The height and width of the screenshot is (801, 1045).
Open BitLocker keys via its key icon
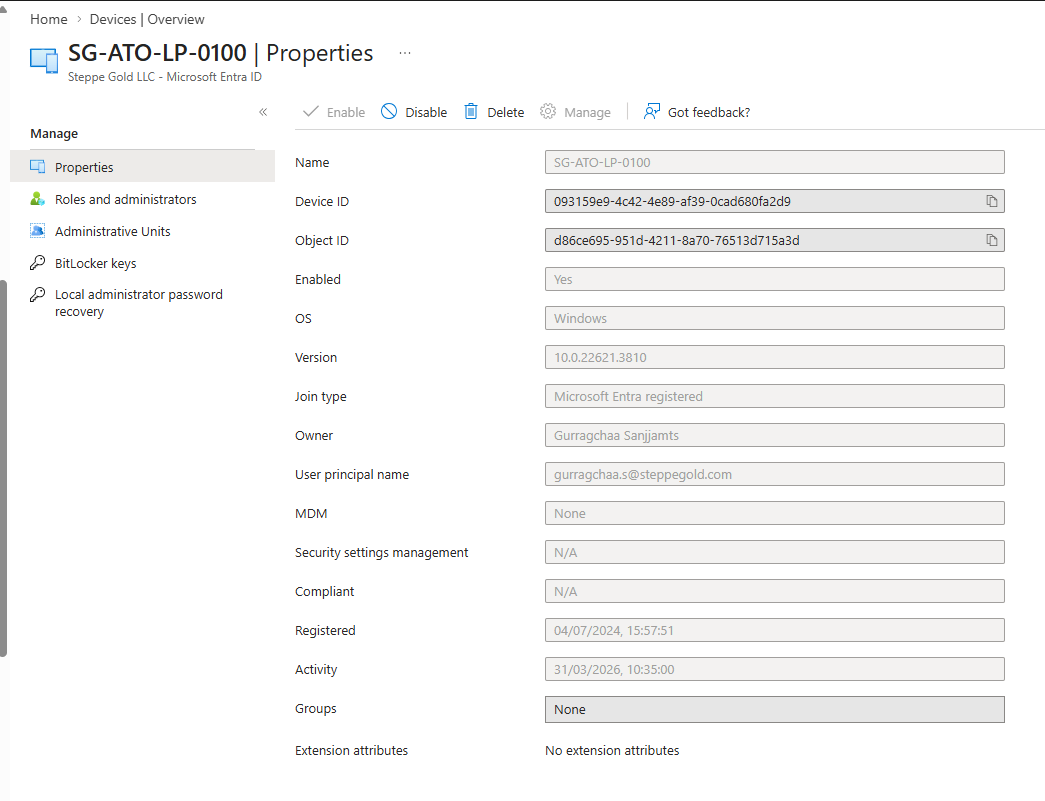pyautogui.click(x=37, y=263)
